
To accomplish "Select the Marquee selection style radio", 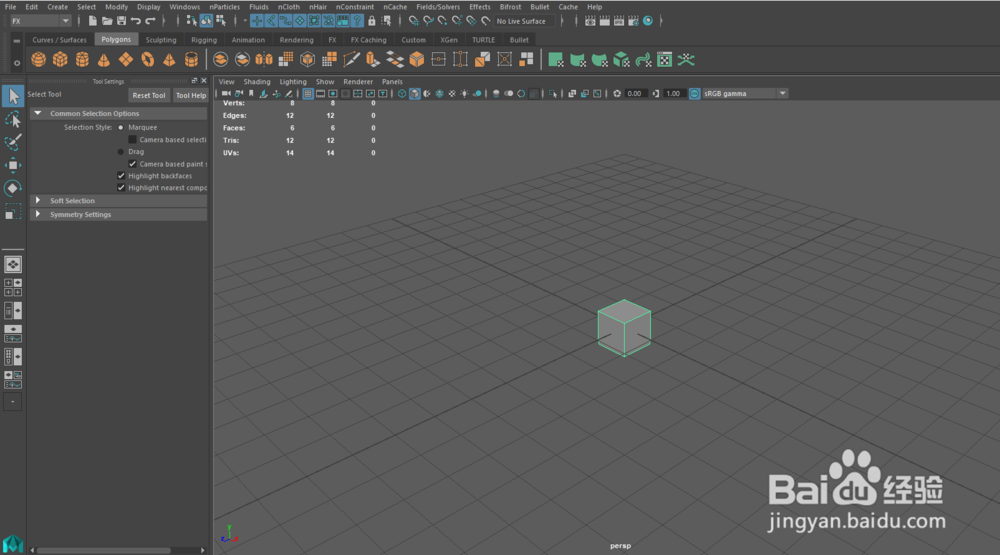I will (x=121, y=128).
